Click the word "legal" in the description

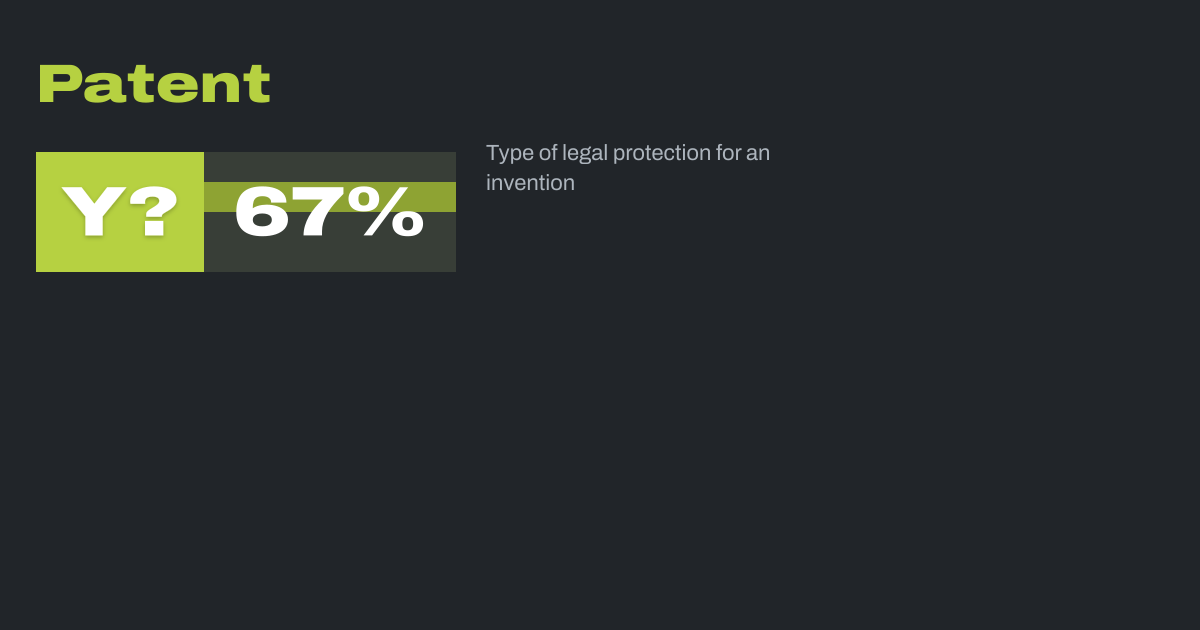point(584,154)
